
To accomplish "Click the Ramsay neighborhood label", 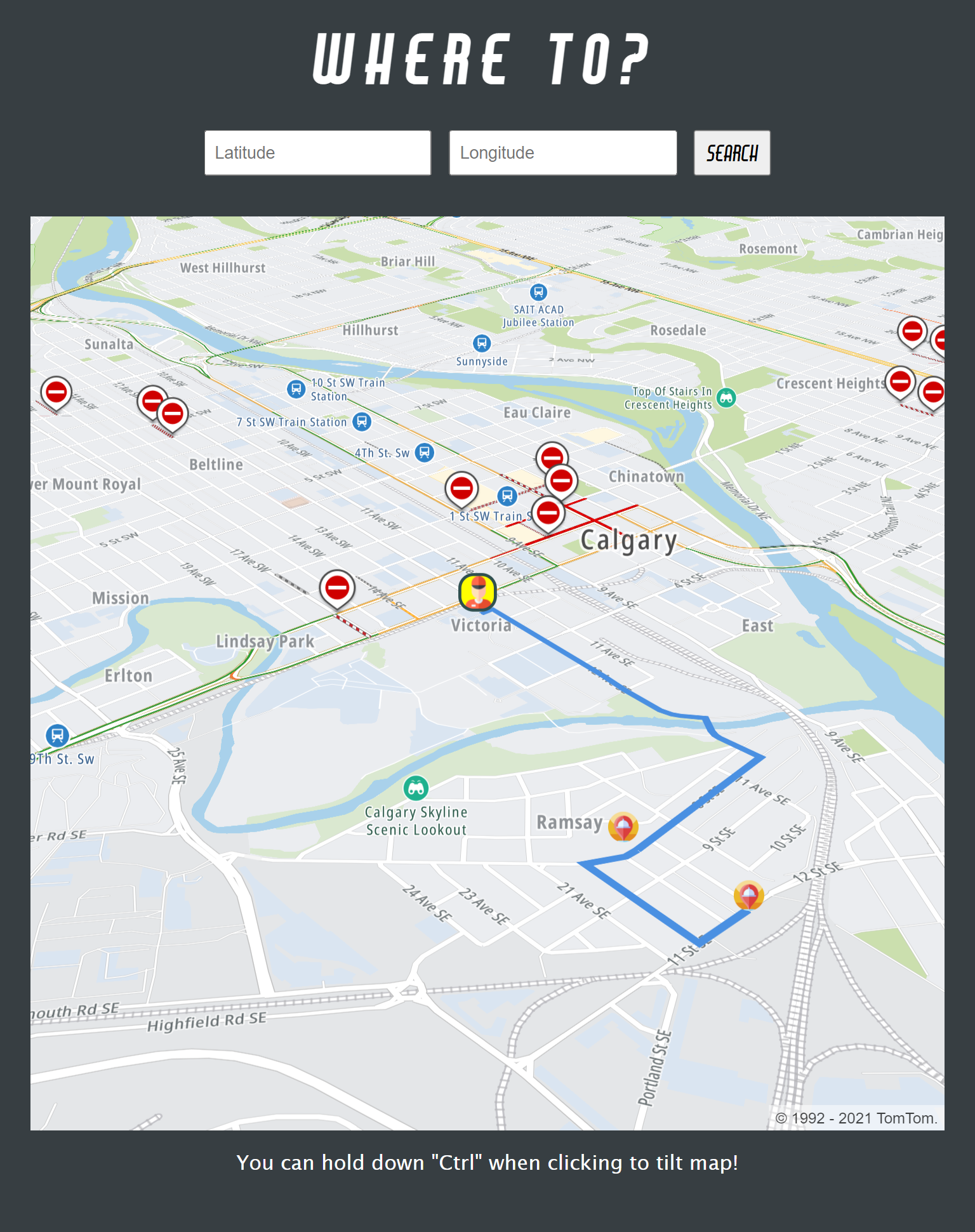I will (x=569, y=823).
